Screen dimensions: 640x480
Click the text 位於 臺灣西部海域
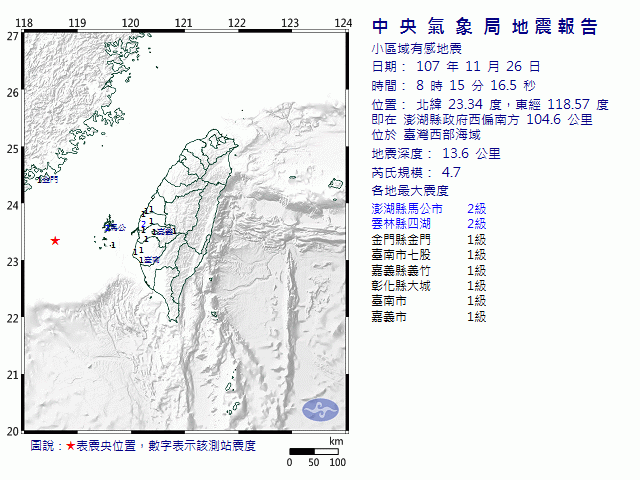(x=426, y=135)
